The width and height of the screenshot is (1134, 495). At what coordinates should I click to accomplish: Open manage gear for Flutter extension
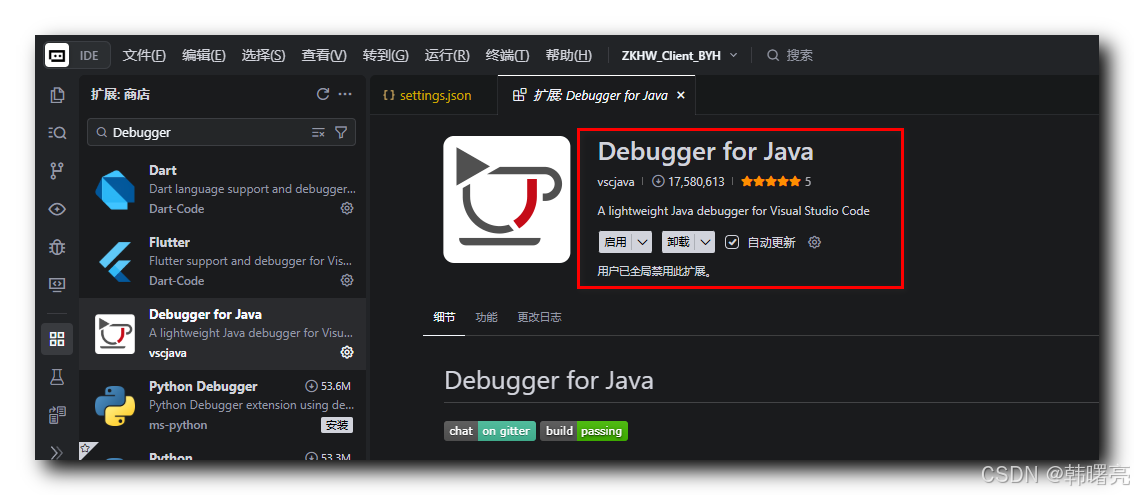(347, 280)
